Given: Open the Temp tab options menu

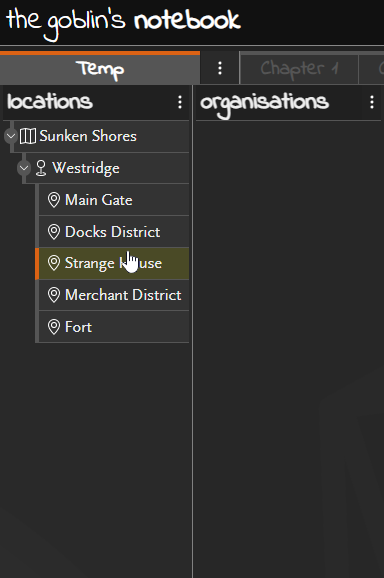Looking at the screenshot, I should pos(220,68).
